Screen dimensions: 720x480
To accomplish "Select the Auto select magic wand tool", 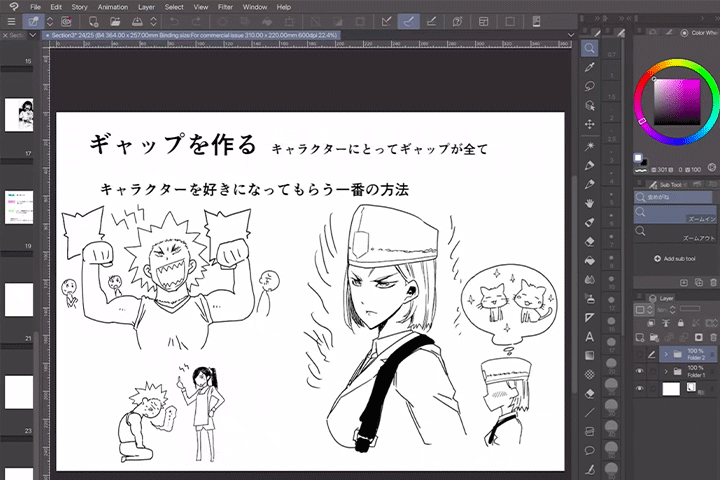I will click(x=590, y=146).
